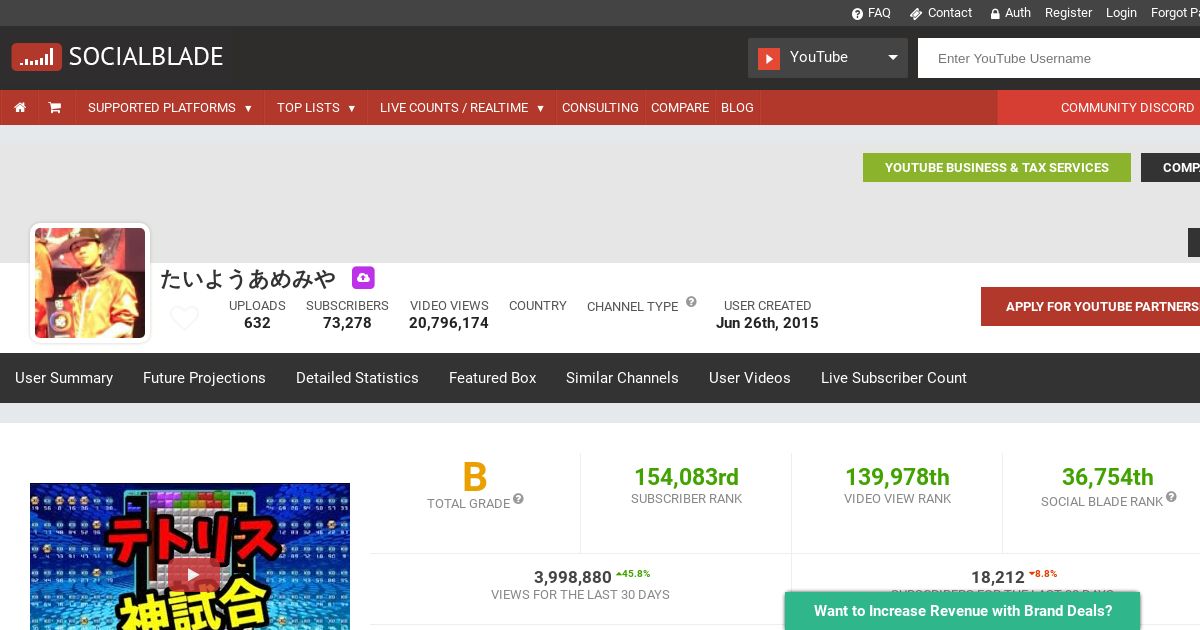Click the Total Grade help icon

[x=518, y=499]
